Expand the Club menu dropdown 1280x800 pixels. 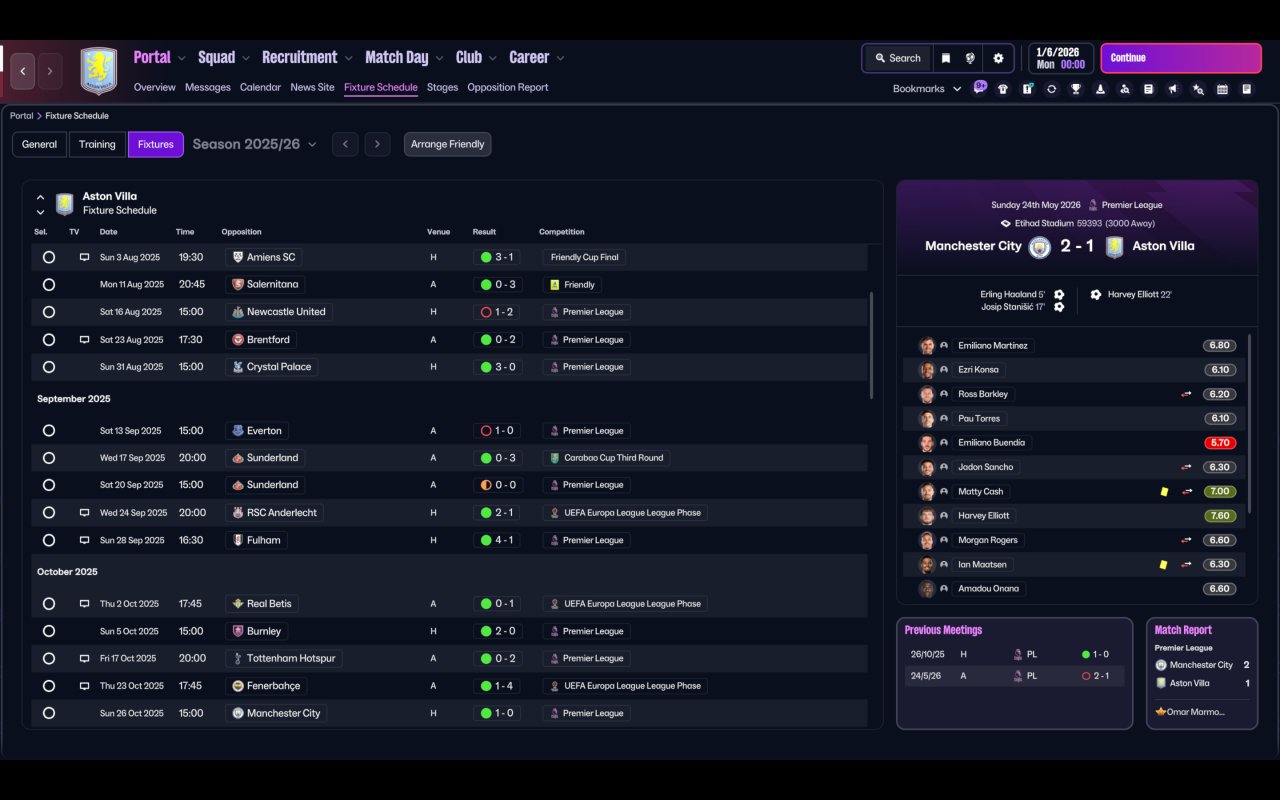(x=493, y=59)
